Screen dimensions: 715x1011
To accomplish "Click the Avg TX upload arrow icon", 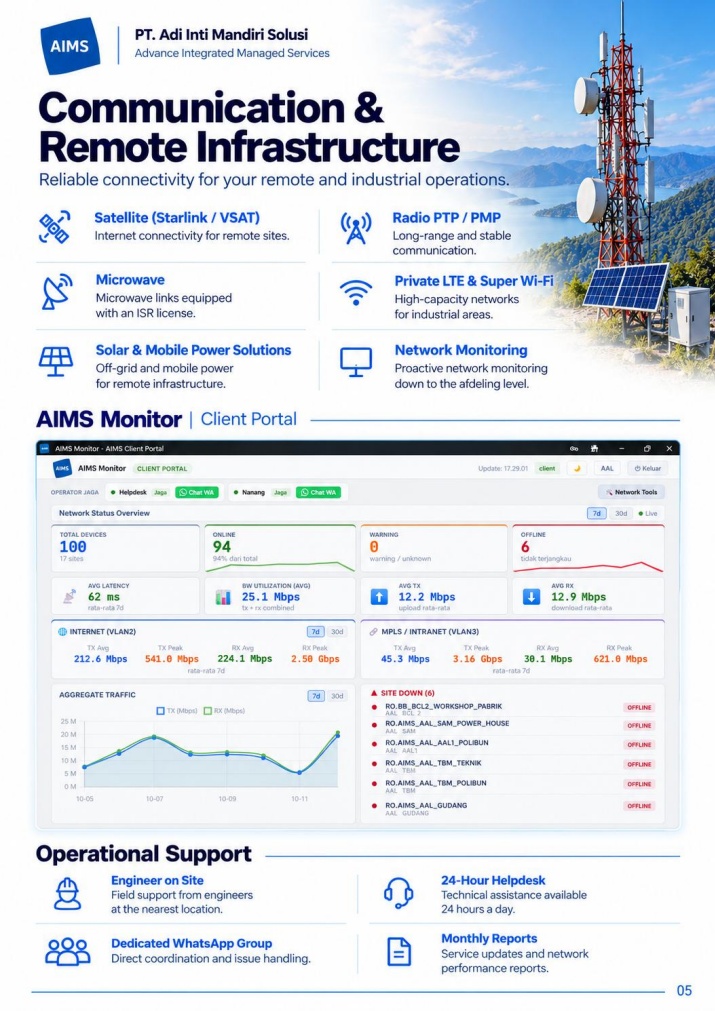I will [379, 596].
